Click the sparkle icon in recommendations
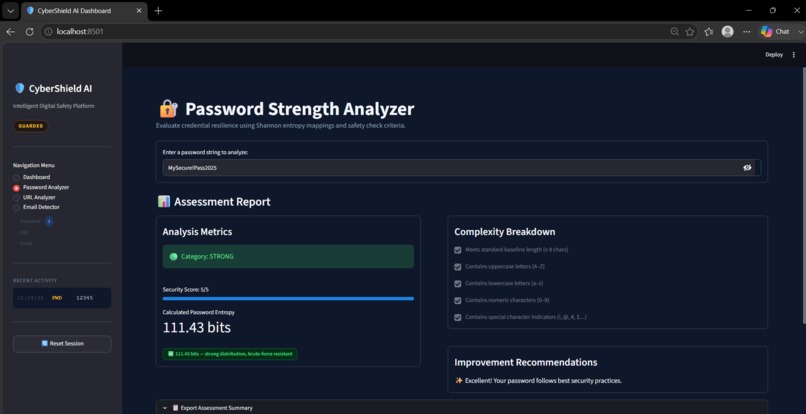The width and height of the screenshot is (806, 414). pos(459,381)
